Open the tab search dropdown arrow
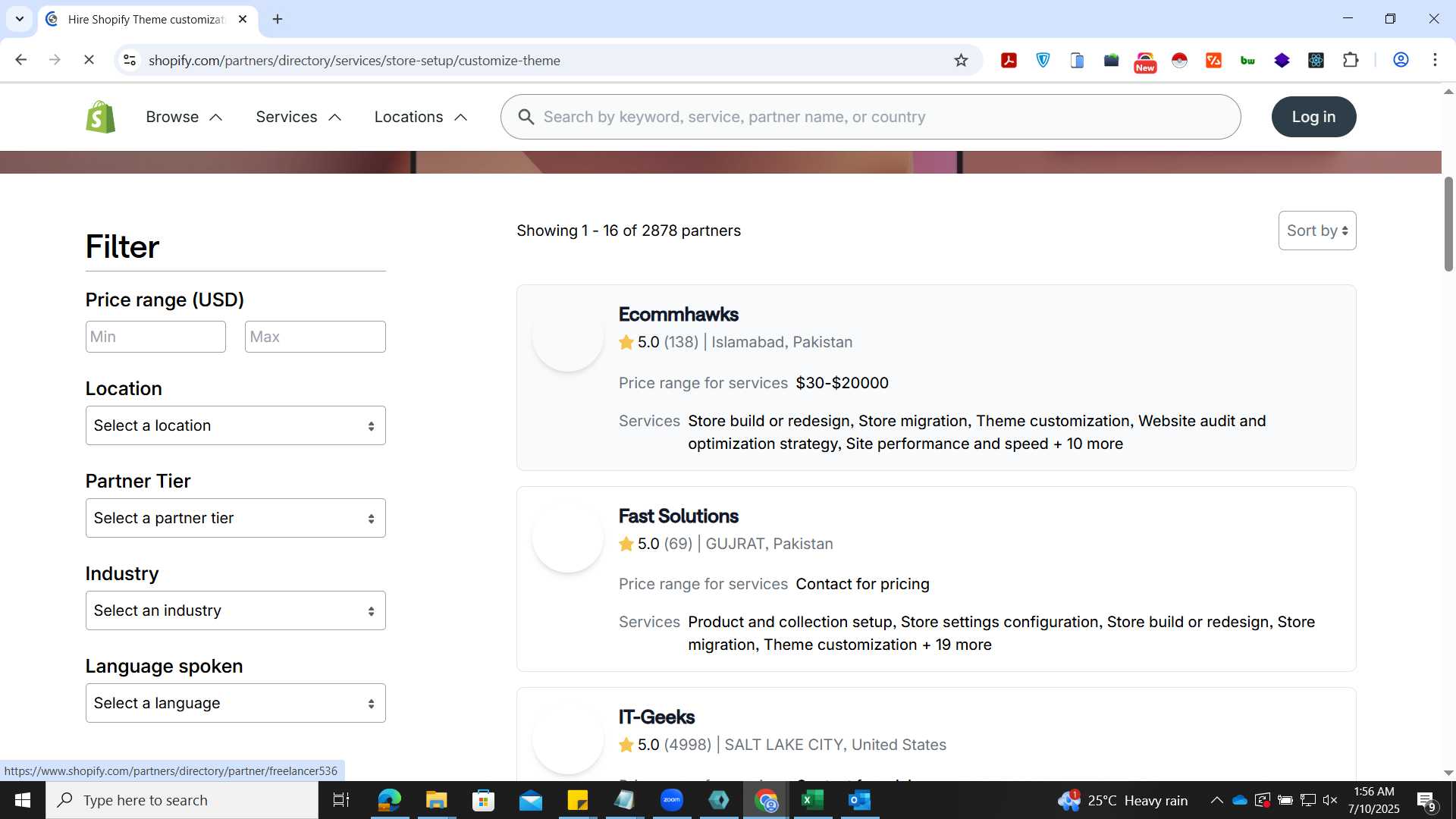 [x=20, y=19]
